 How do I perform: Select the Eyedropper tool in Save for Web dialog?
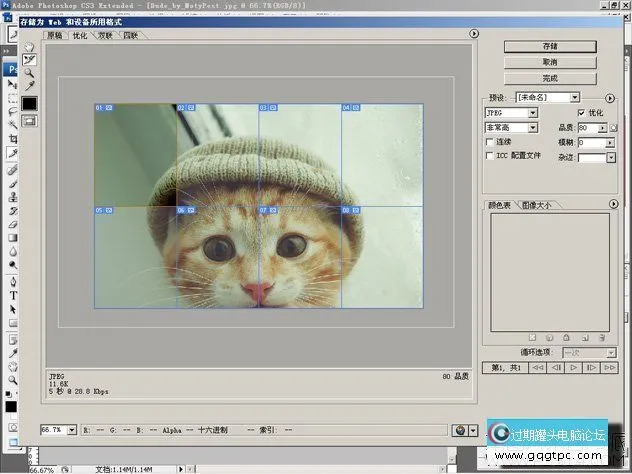(29, 86)
